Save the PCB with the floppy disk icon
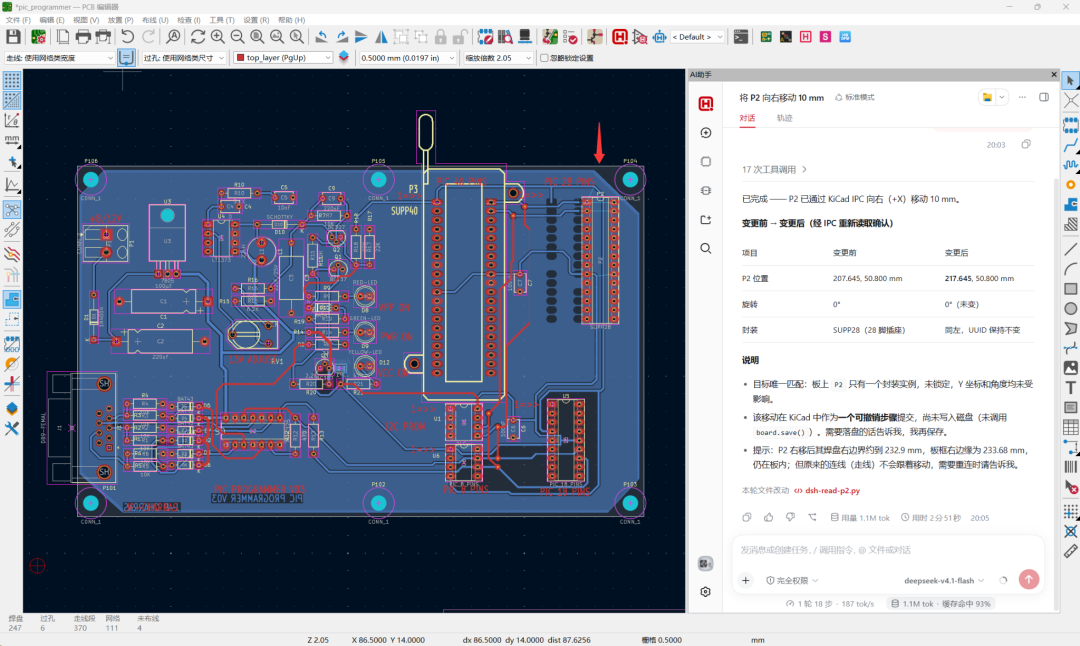This screenshot has width=1080, height=646. point(13,37)
